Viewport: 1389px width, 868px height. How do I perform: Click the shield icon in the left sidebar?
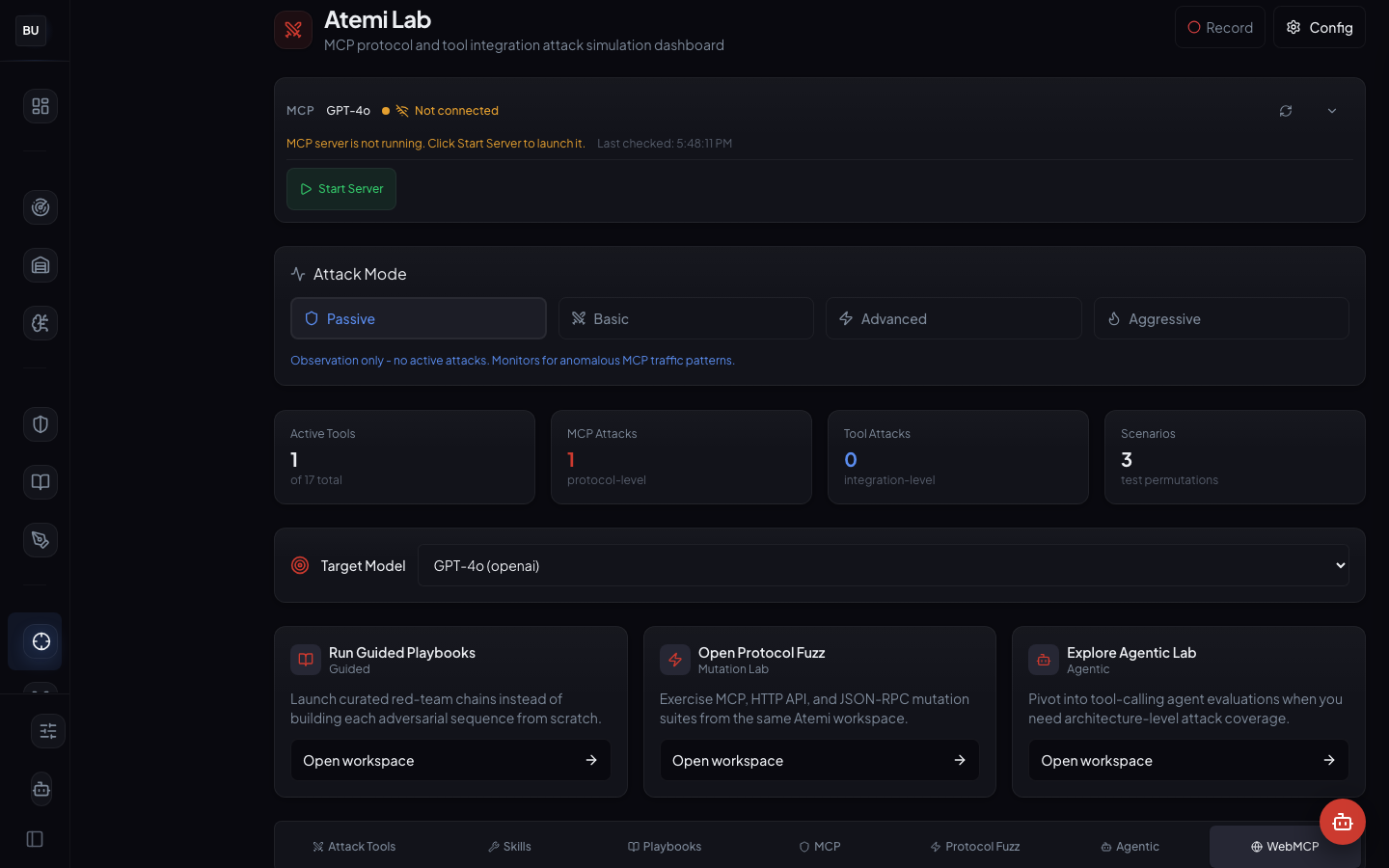click(x=40, y=424)
